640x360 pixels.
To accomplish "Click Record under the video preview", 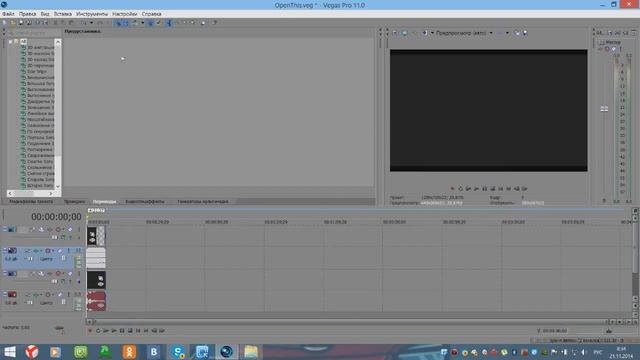I will tap(452, 189).
